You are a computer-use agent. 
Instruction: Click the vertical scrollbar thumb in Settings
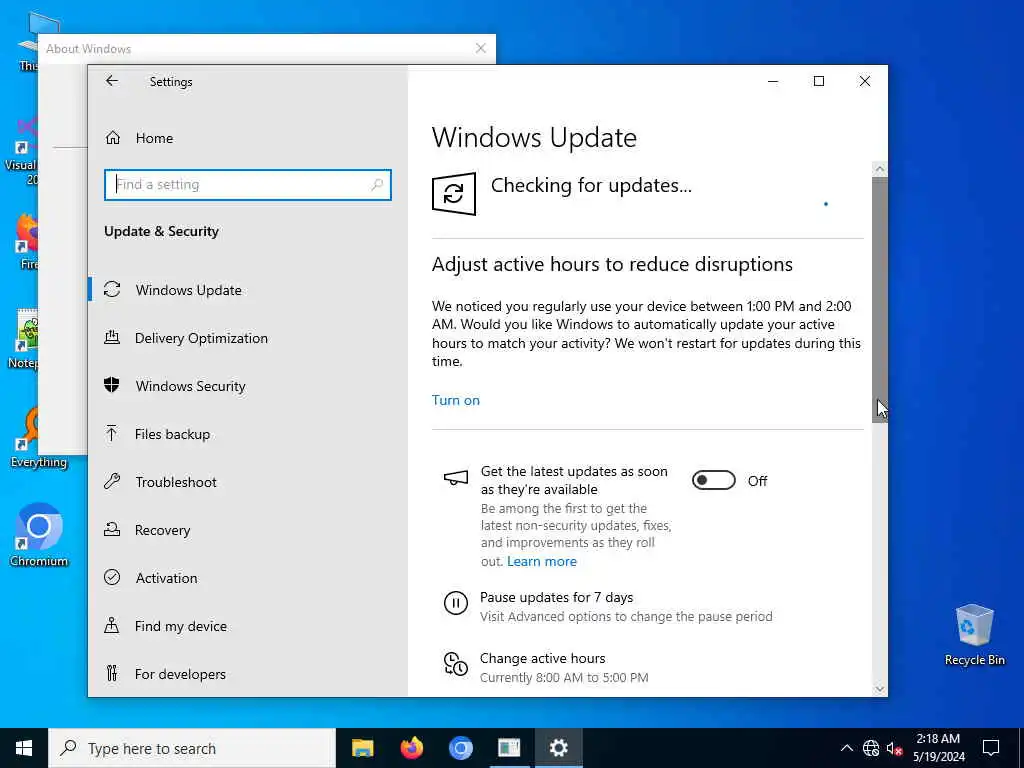tap(880, 300)
